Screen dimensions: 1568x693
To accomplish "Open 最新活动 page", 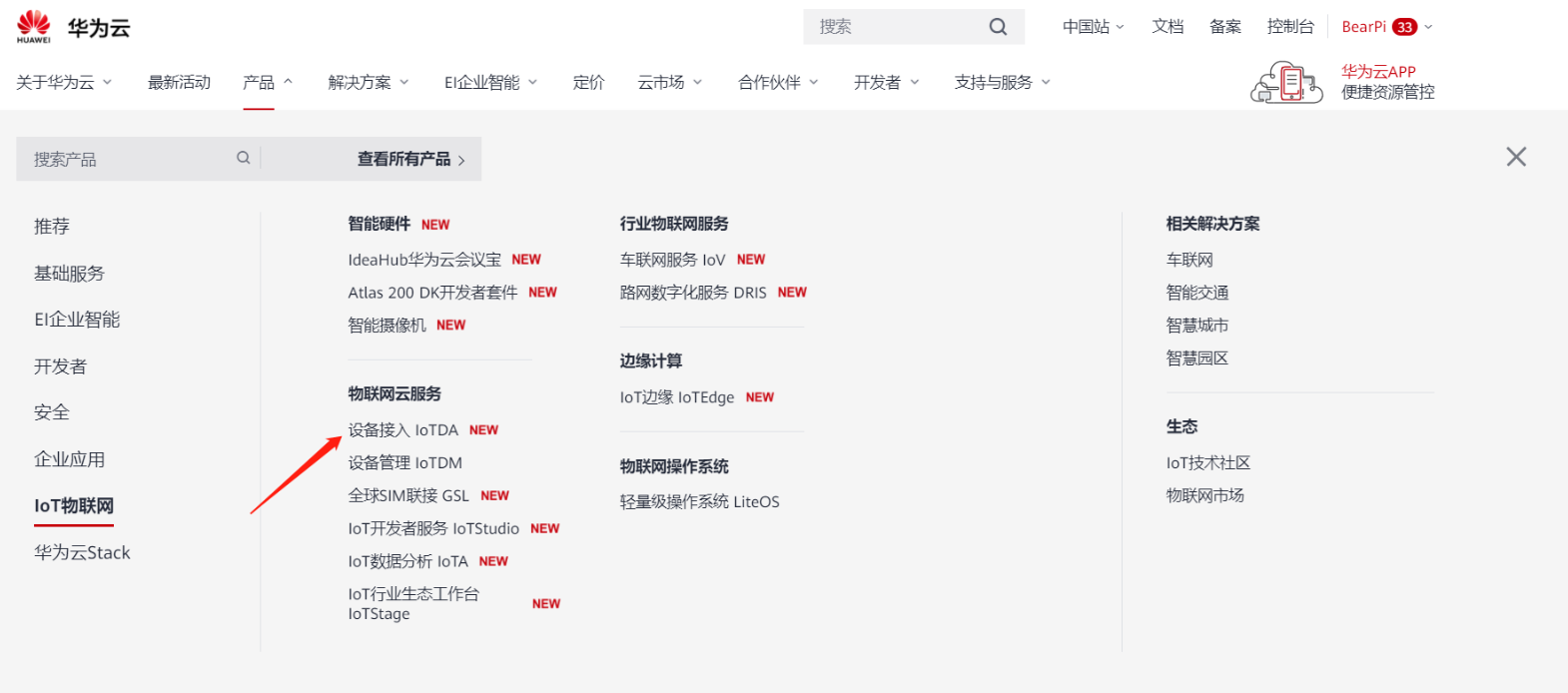I will coord(179,82).
